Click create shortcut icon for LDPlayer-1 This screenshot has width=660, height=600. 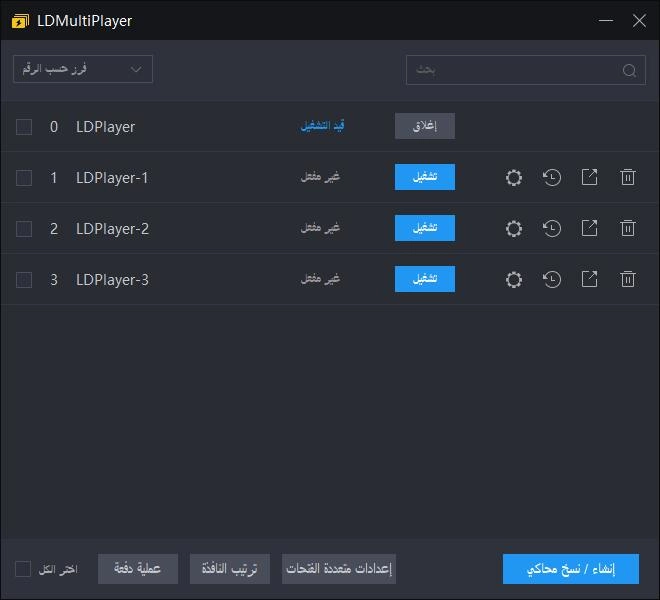pos(589,177)
